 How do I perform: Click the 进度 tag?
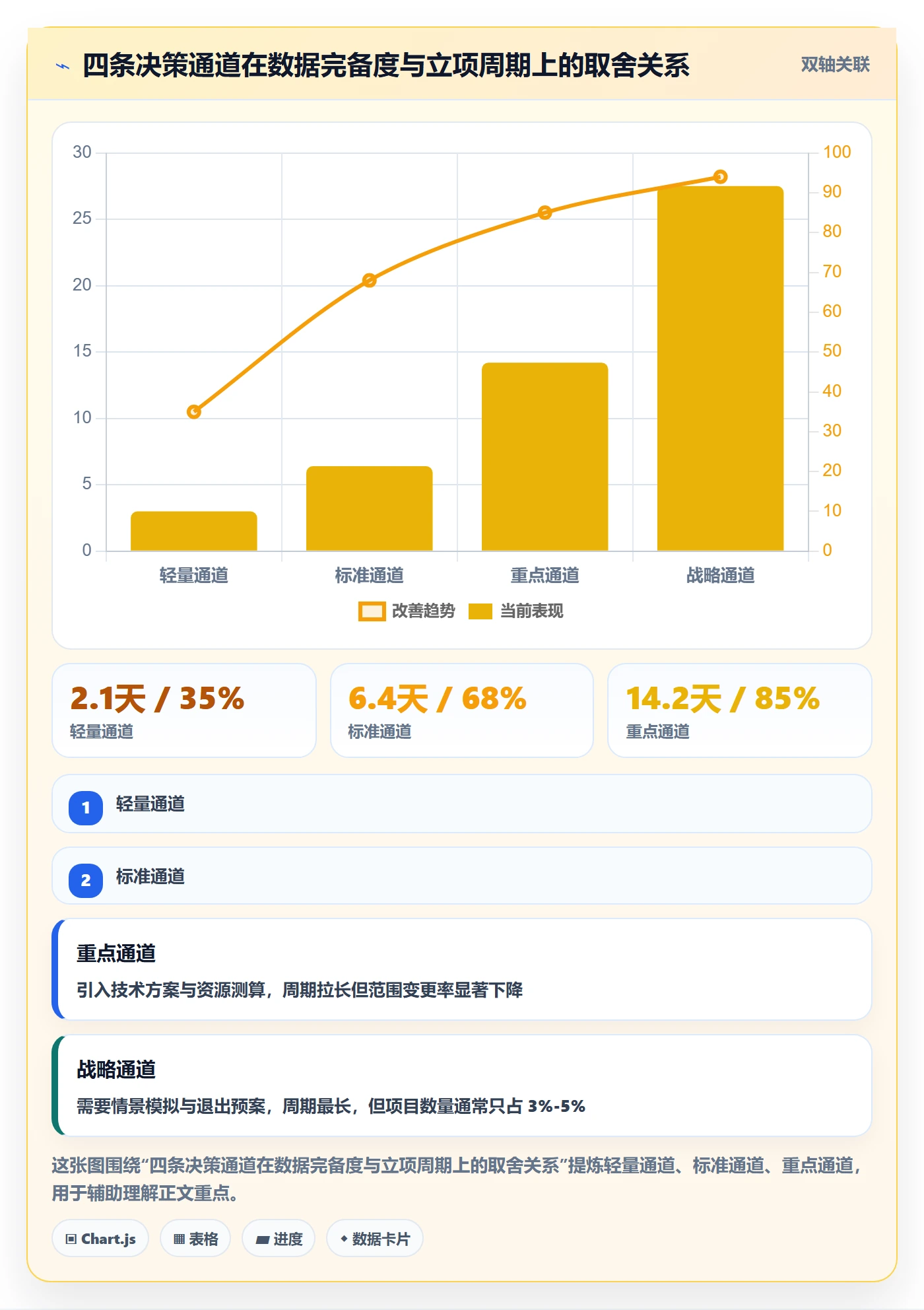(279, 1239)
